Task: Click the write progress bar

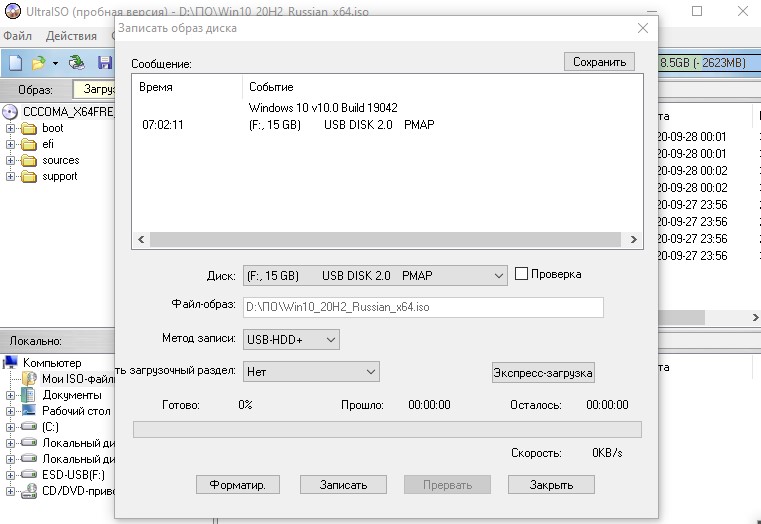Action: point(387,429)
